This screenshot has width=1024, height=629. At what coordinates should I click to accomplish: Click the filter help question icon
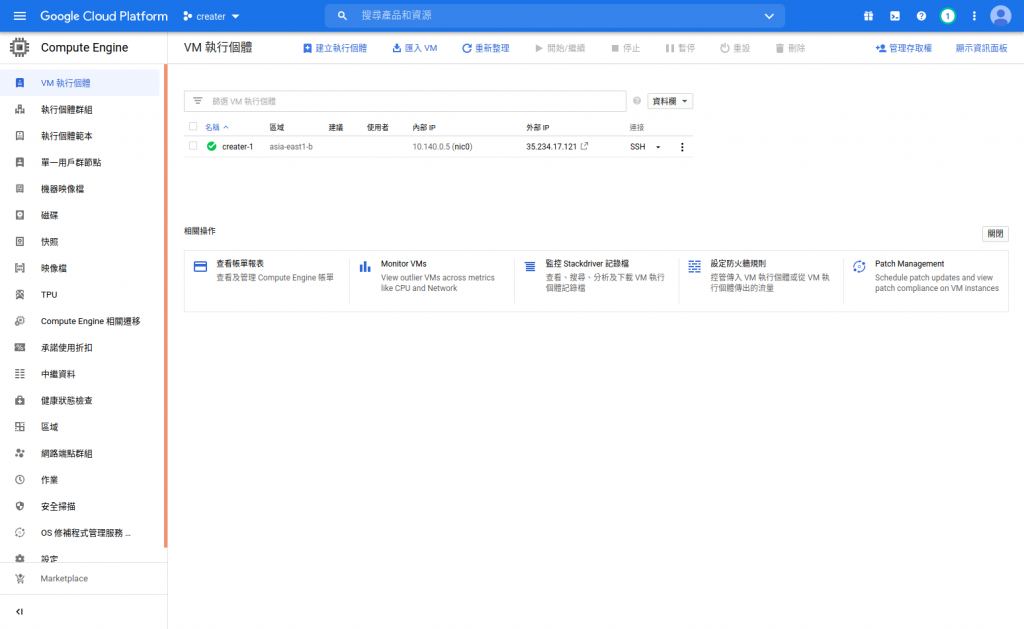pos(637,101)
